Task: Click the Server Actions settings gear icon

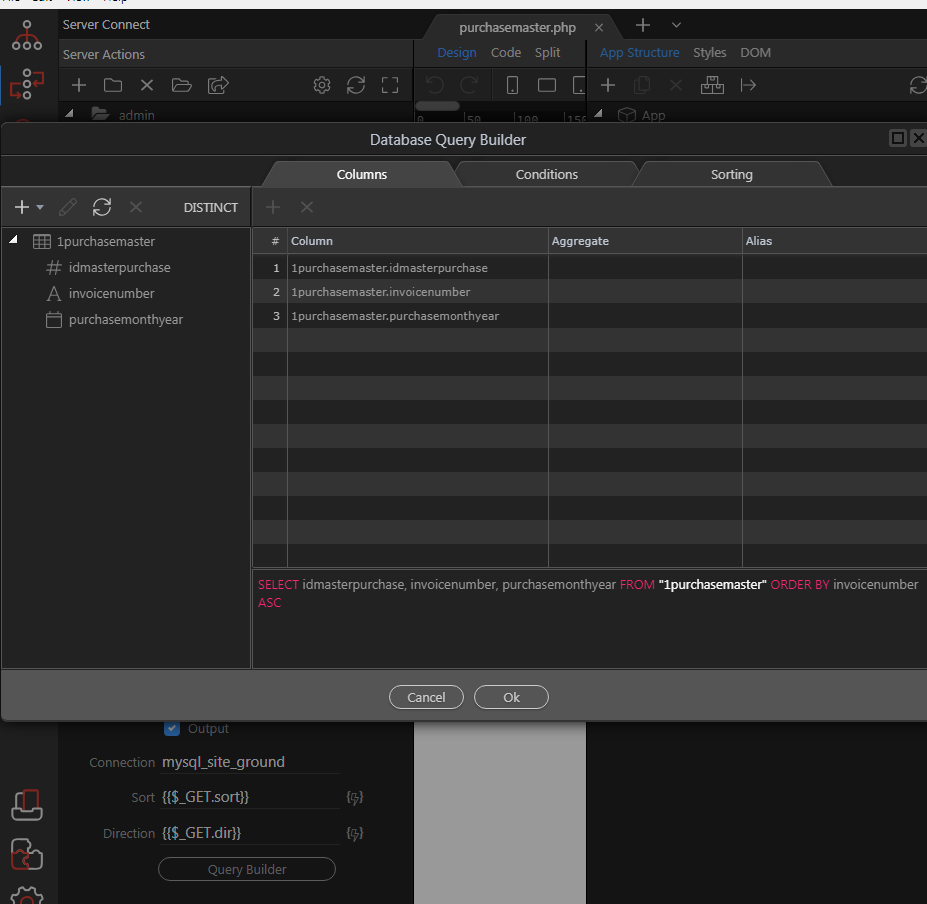Action: point(322,86)
